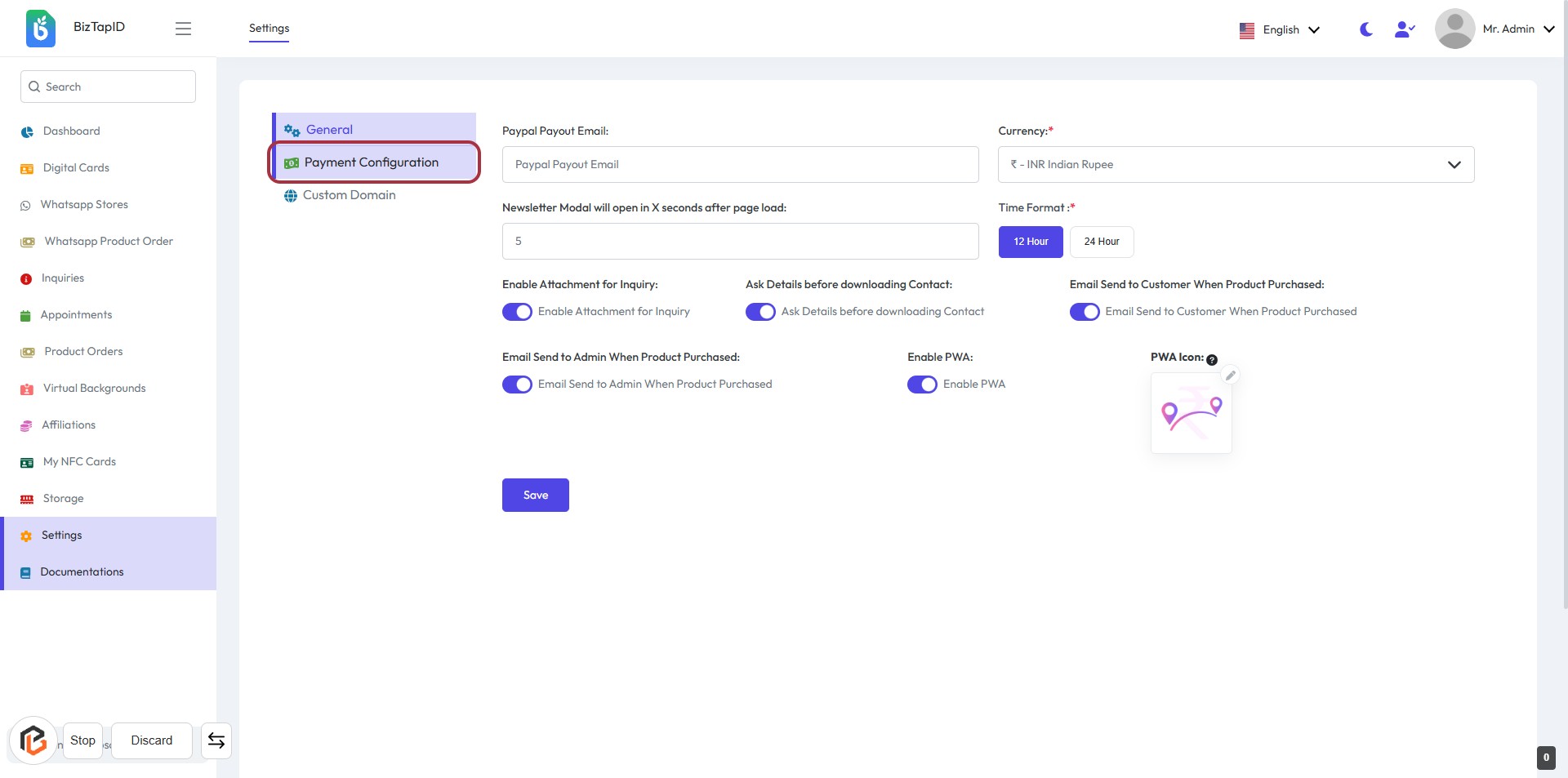
Task: Toggle dark mode moon icon
Action: [x=1365, y=29]
